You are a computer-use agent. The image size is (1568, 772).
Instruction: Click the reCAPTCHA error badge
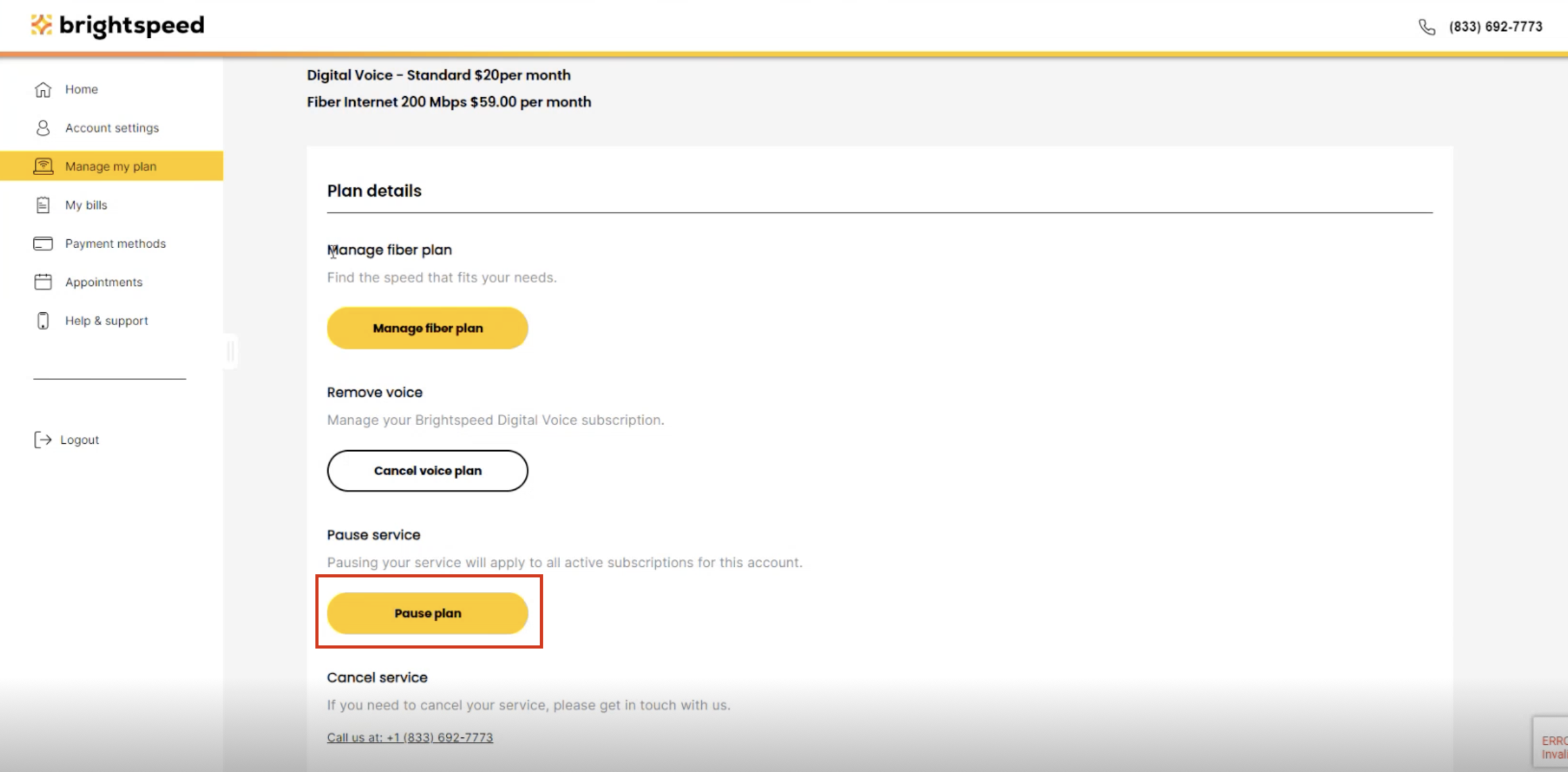pos(1551,742)
